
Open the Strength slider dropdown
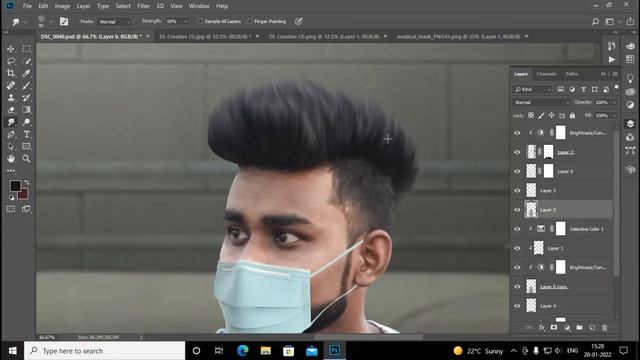pyautogui.click(x=186, y=21)
